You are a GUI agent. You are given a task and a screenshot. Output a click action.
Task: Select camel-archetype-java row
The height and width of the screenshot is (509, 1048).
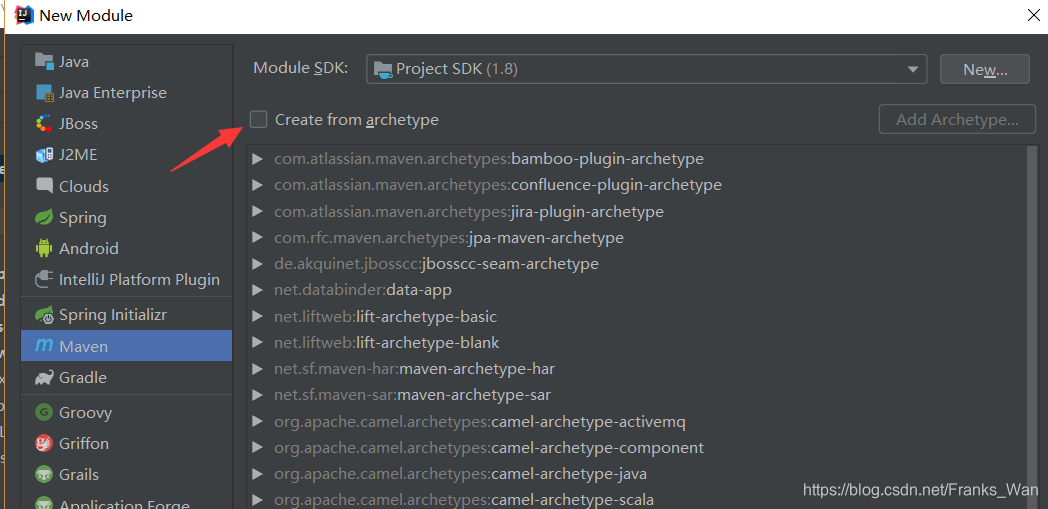[638, 474]
